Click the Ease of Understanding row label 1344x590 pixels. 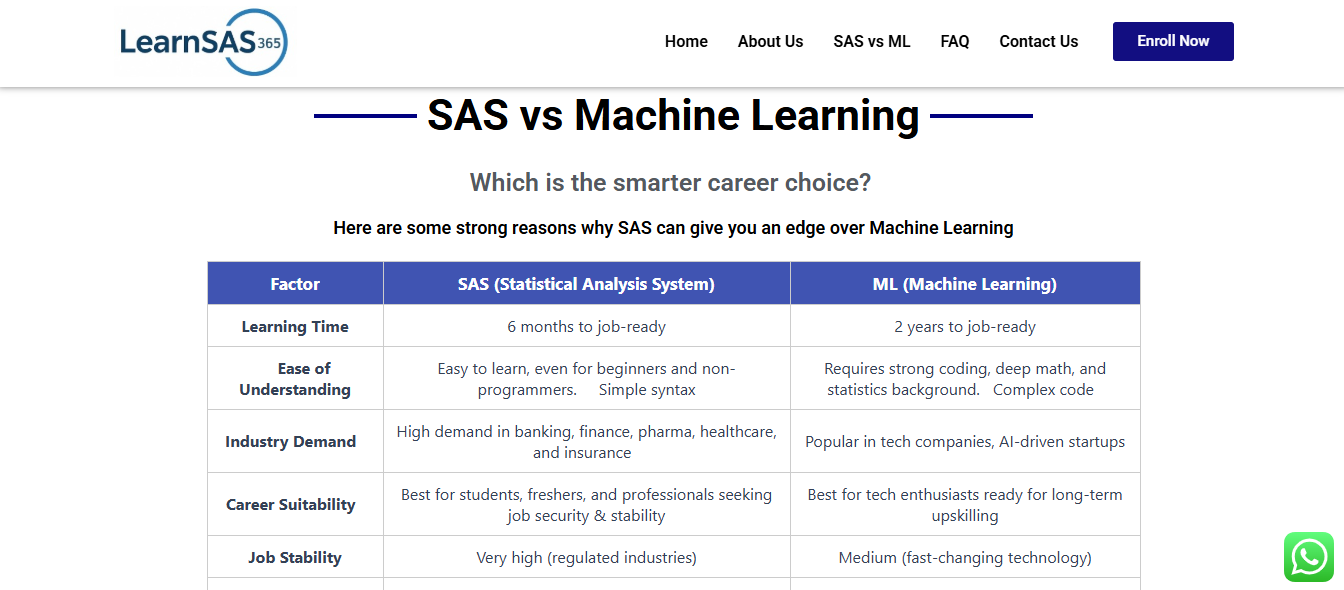[x=295, y=379]
